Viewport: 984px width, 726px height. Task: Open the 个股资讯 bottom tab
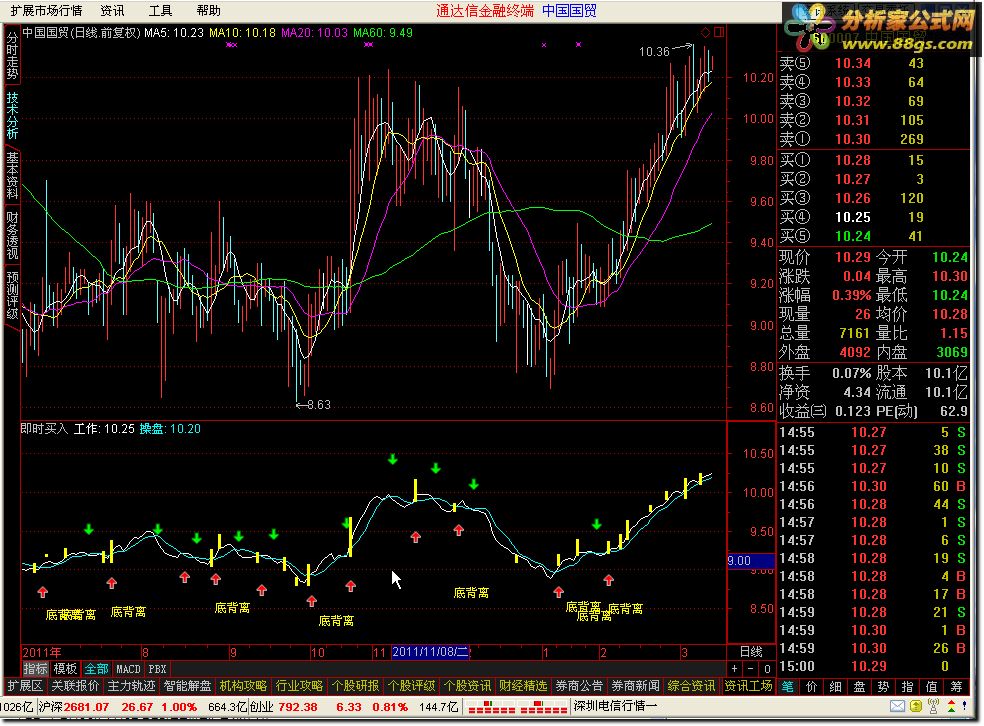[x=467, y=686]
